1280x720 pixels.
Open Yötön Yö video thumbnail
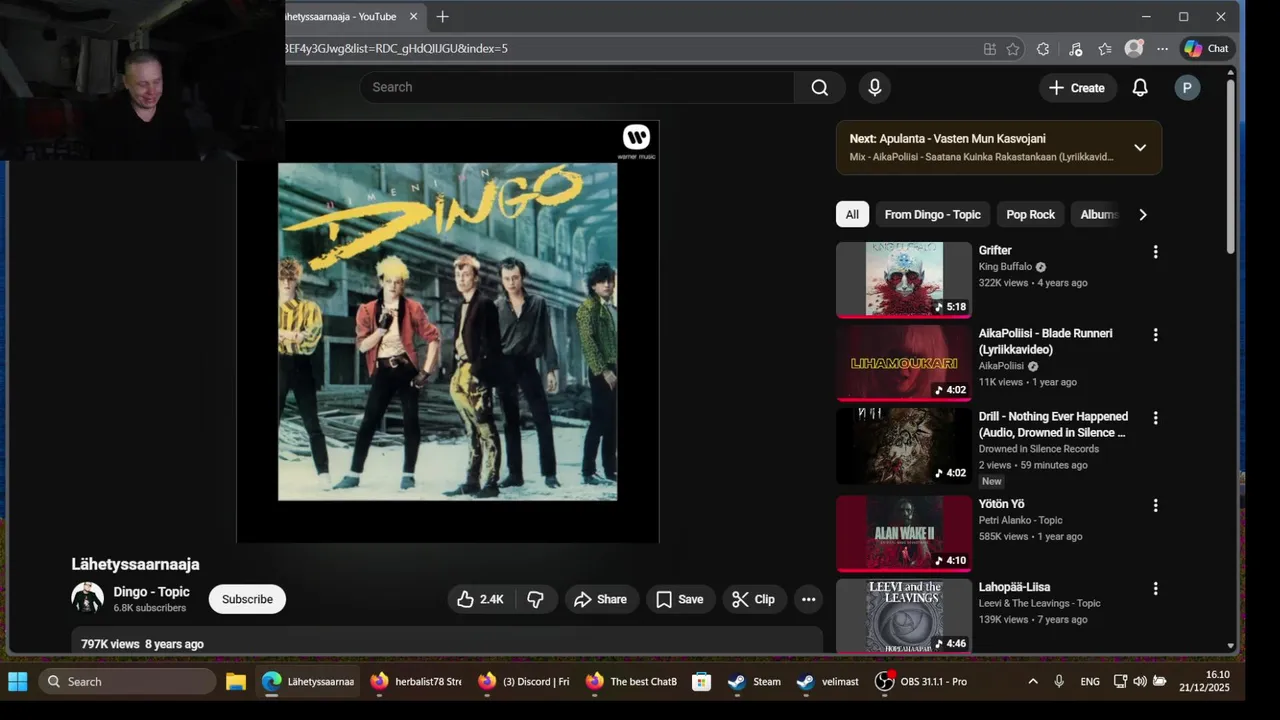click(904, 534)
